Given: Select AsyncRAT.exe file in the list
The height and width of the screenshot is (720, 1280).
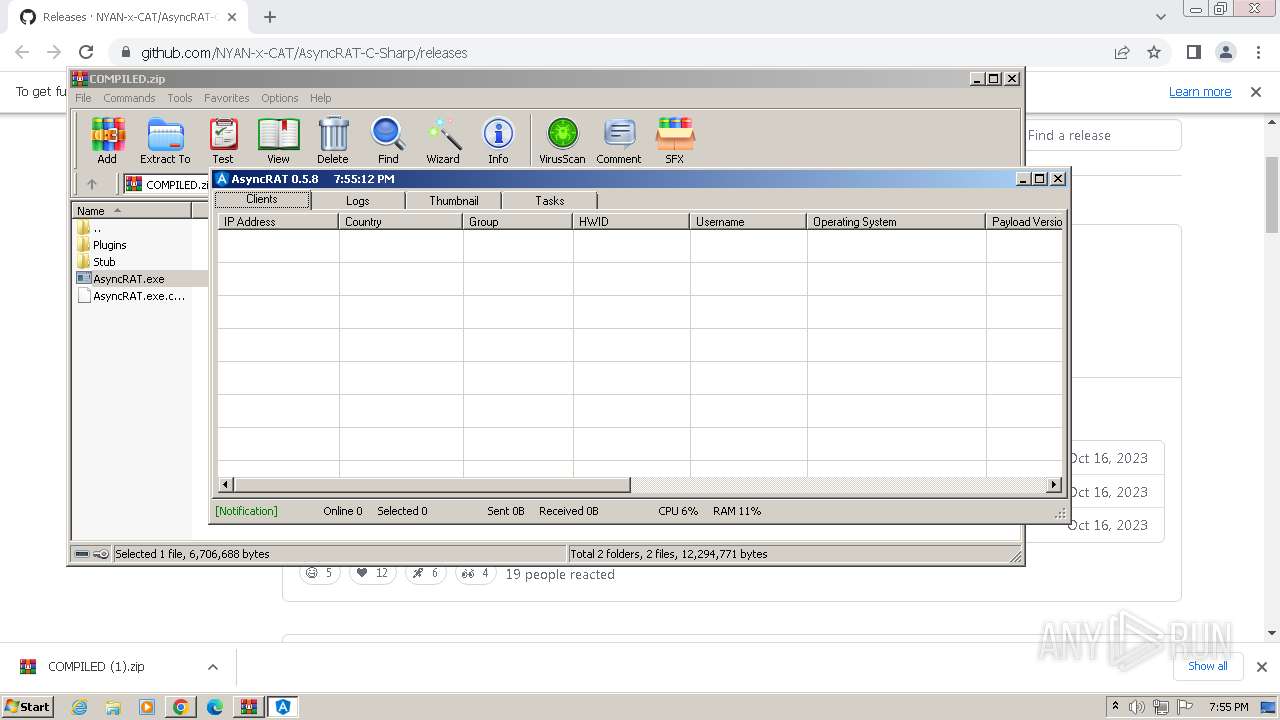Looking at the screenshot, I should pos(128,279).
